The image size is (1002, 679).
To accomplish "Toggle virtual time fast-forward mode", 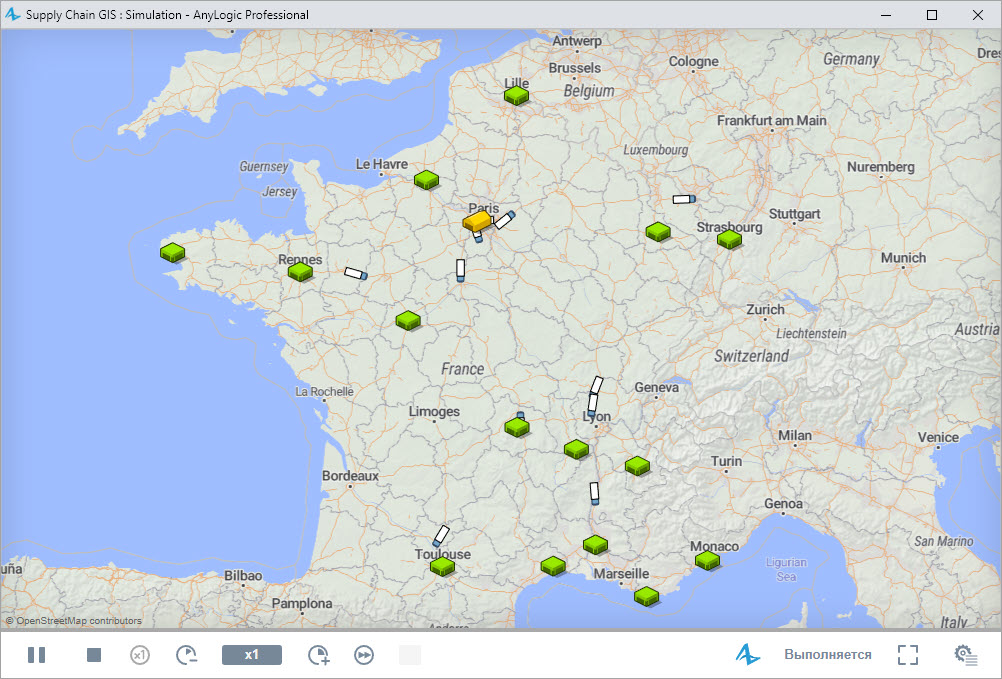I will [x=364, y=655].
